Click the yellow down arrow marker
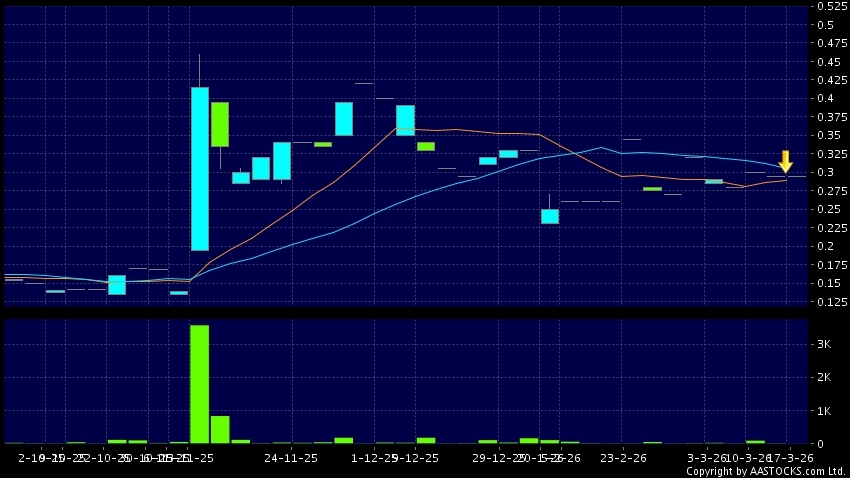The image size is (850, 478). click(786, 161)
